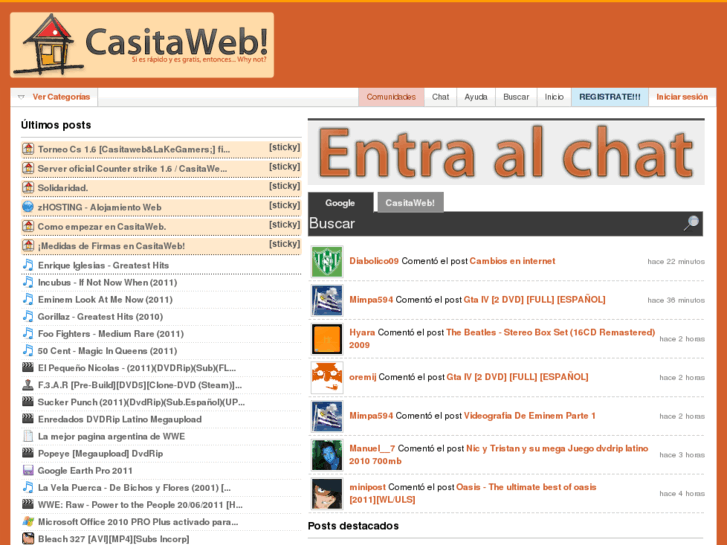Click music note icon beside Foo Fighters post
The image size is (727, 545).
[x=28, y=333]
